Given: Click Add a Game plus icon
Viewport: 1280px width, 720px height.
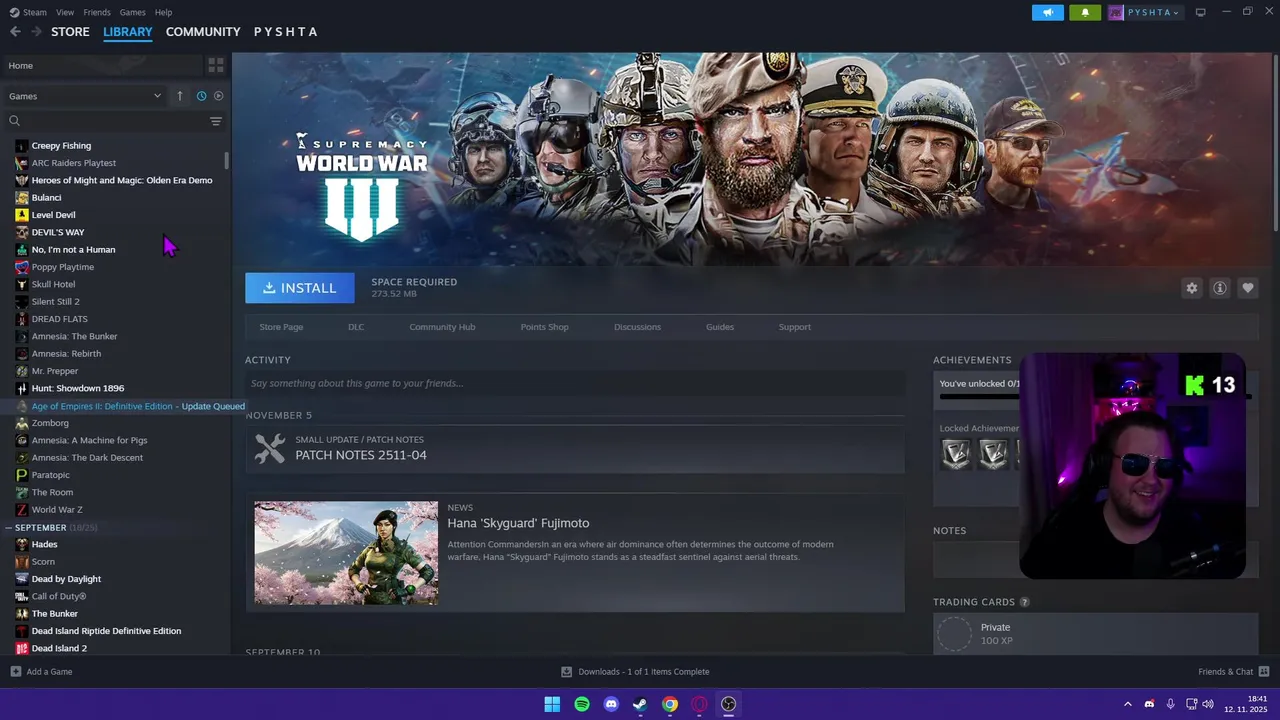Looking at the screenshot, I should pos(15,672).
